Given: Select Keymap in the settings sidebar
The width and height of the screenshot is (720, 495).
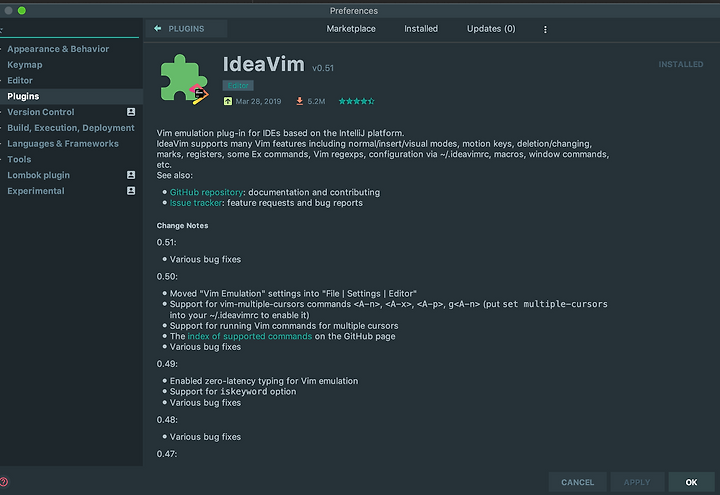Looking at the screenshot, I should pos(25,65).
